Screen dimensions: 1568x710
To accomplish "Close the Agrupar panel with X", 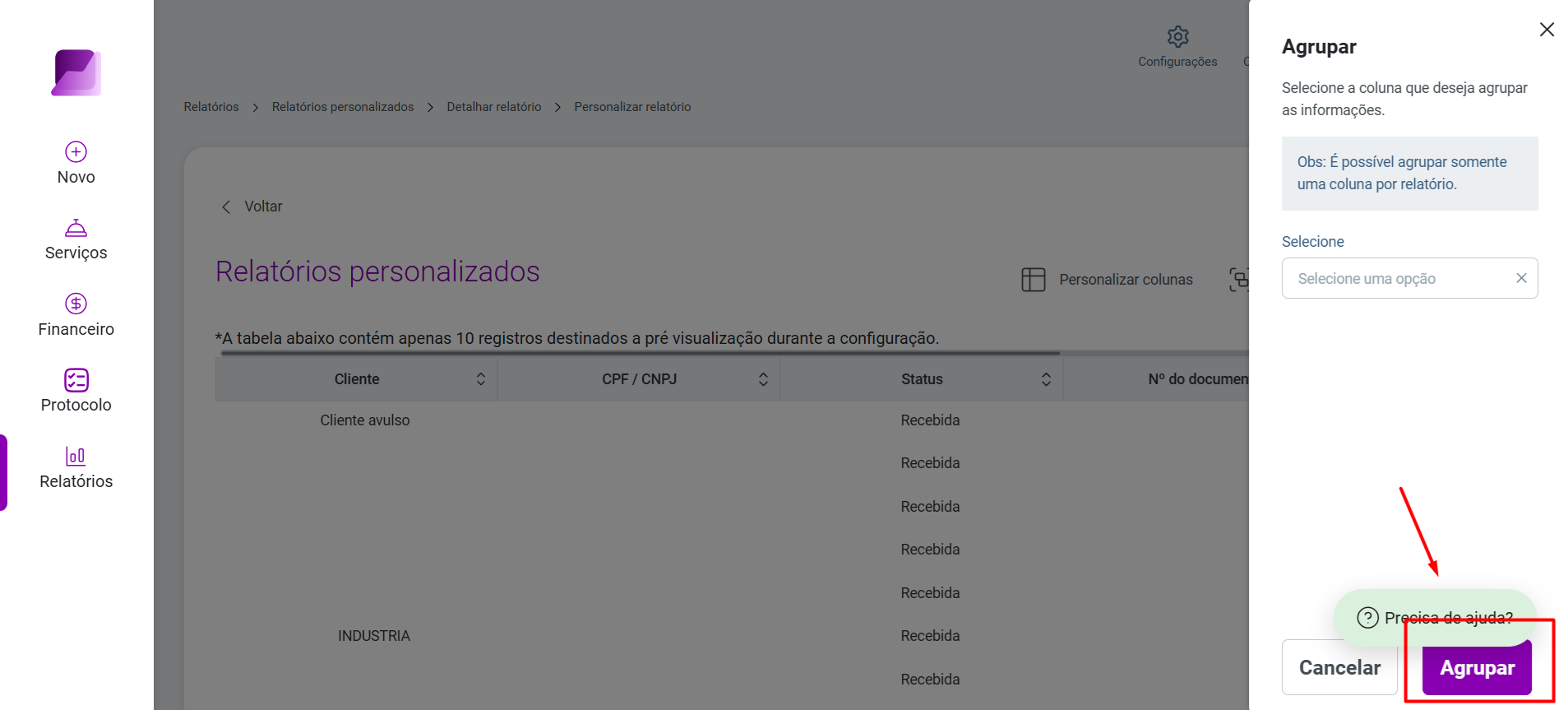I will click(x=1547, y=30).
